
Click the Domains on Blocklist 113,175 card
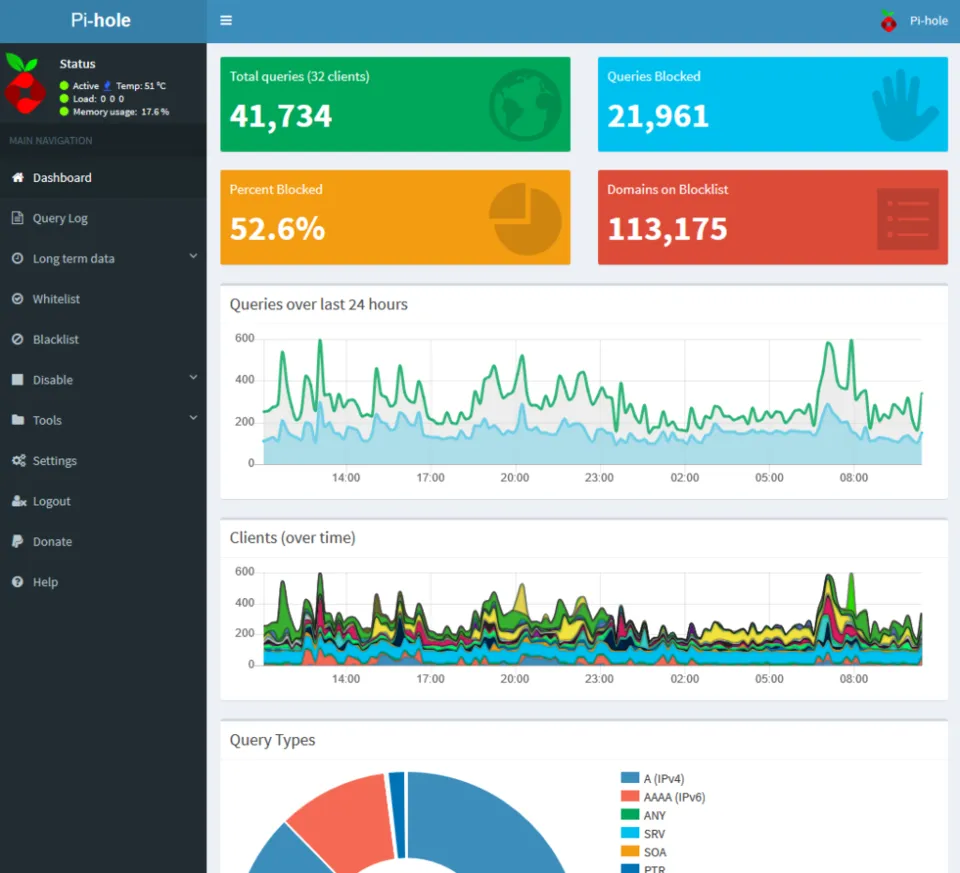pos(773,217)
